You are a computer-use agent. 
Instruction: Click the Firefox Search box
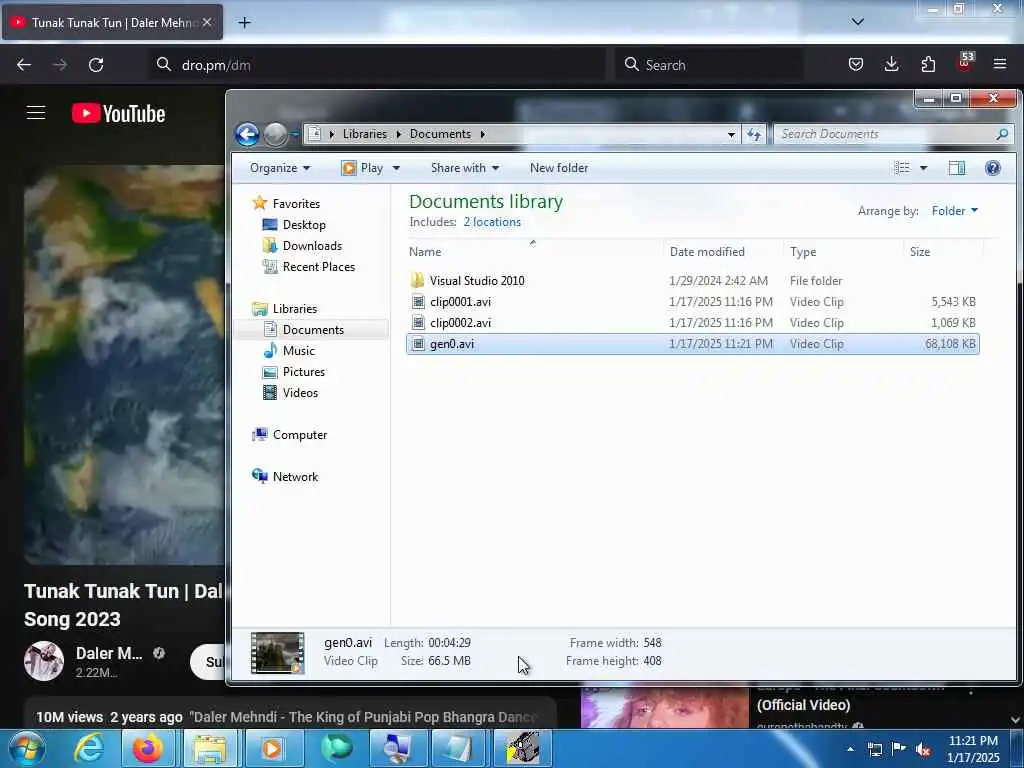coord(709,65)
